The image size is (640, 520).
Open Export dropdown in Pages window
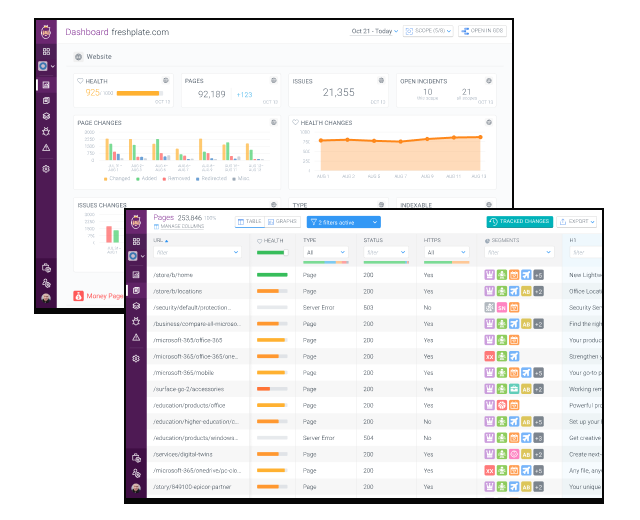[577, 222]
